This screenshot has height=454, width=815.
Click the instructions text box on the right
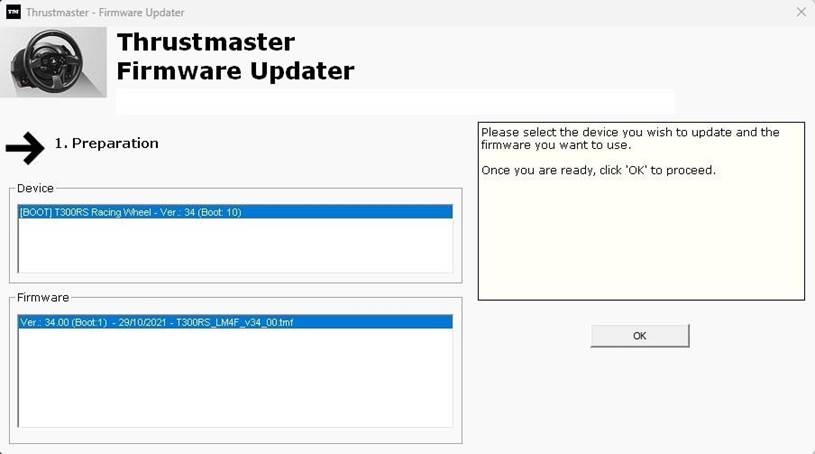point(641,211)
